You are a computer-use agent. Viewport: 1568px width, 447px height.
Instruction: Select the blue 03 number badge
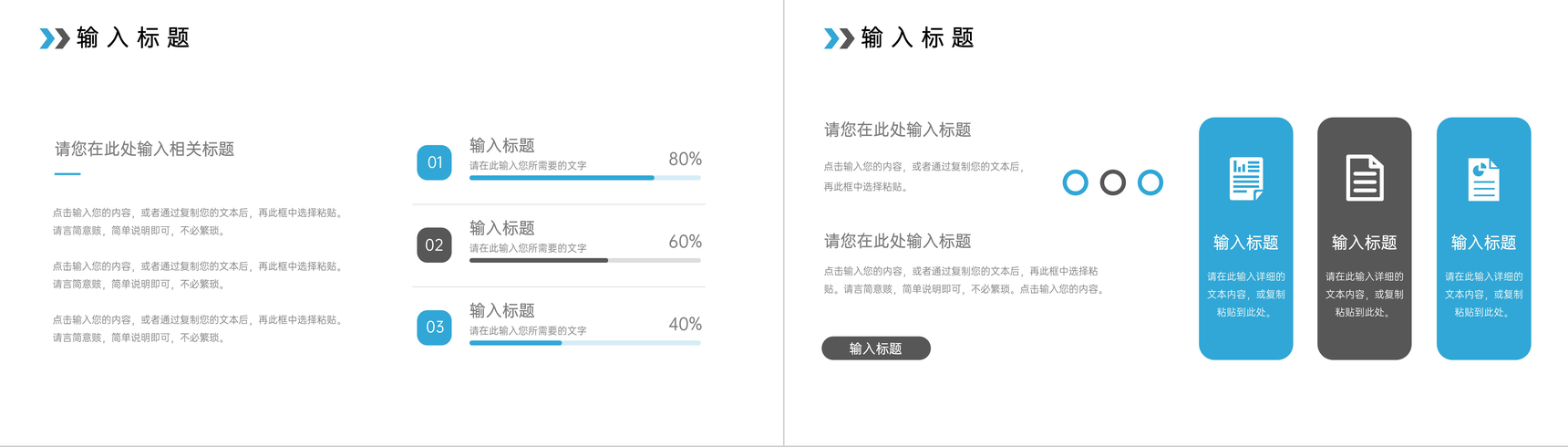tap(434, 327)
